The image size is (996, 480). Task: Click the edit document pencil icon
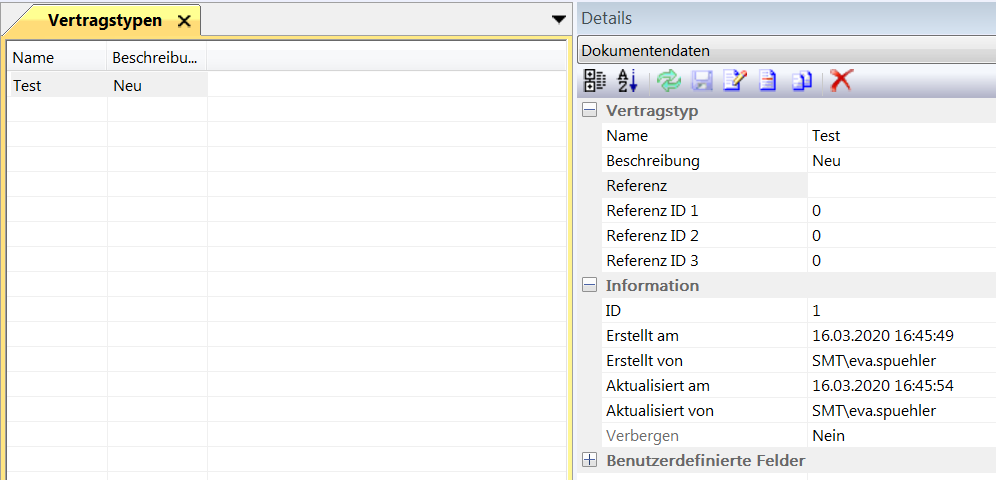click(x=735, y=81)
